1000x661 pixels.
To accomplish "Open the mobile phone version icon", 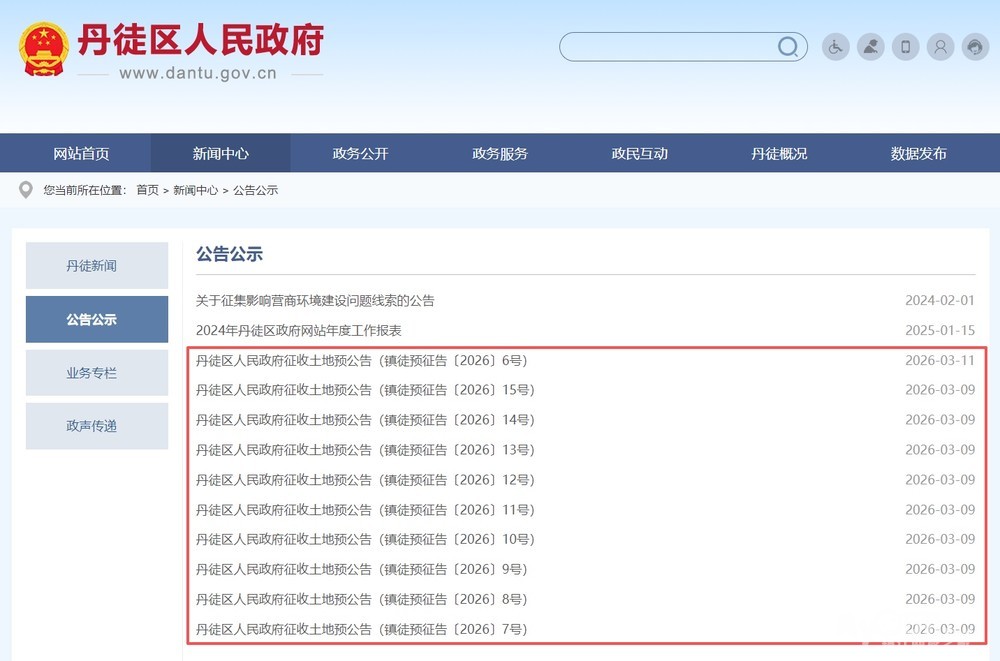I will (905, 47).
